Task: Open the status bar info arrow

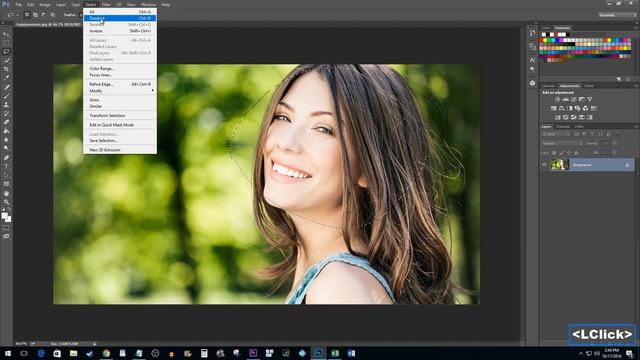Action: click(95, 344)
